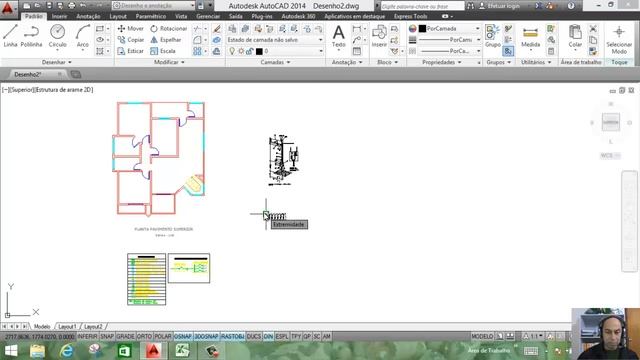Click the WCS coordinate system label
The width and height of the screenshot is (640, 360).
610,156
